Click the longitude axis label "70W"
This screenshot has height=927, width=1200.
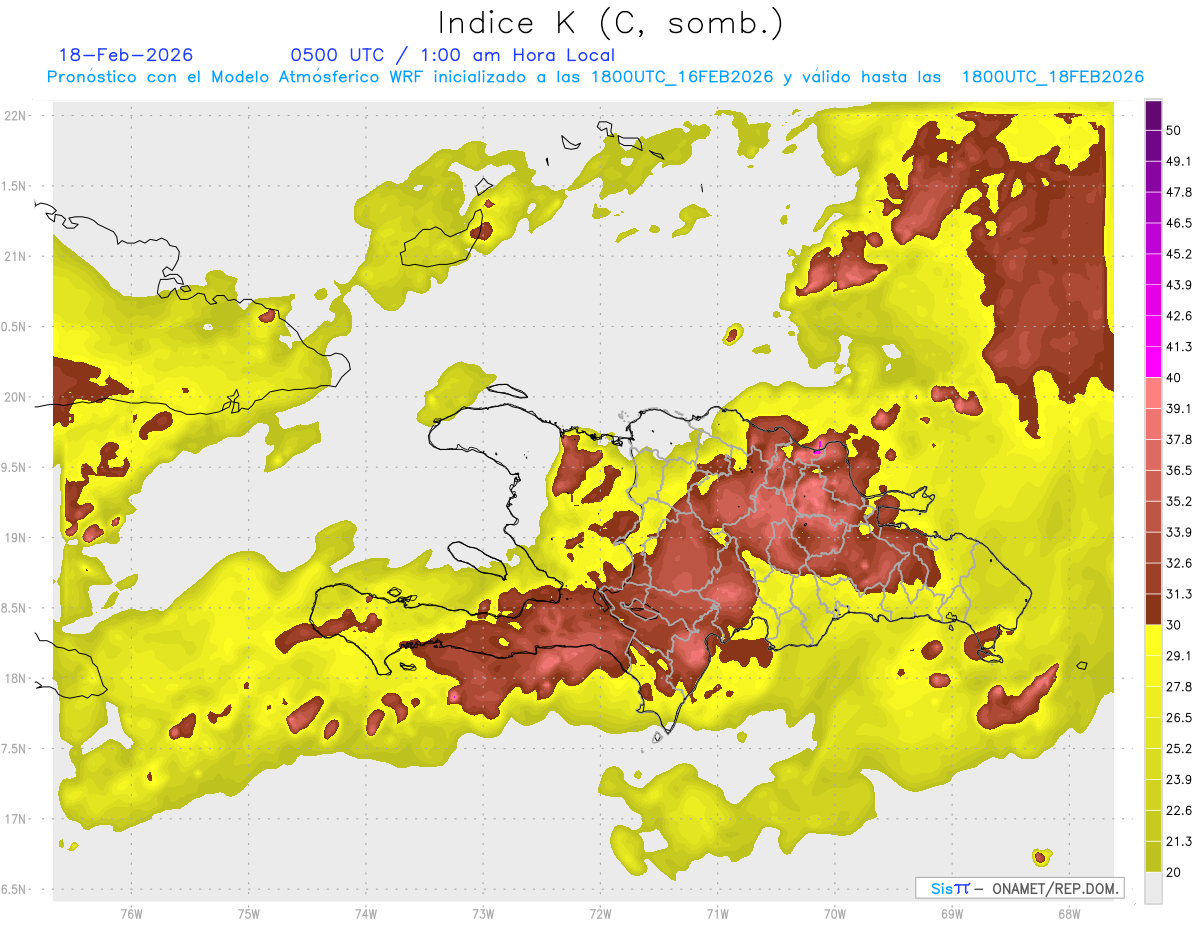(x=834, y=914)
